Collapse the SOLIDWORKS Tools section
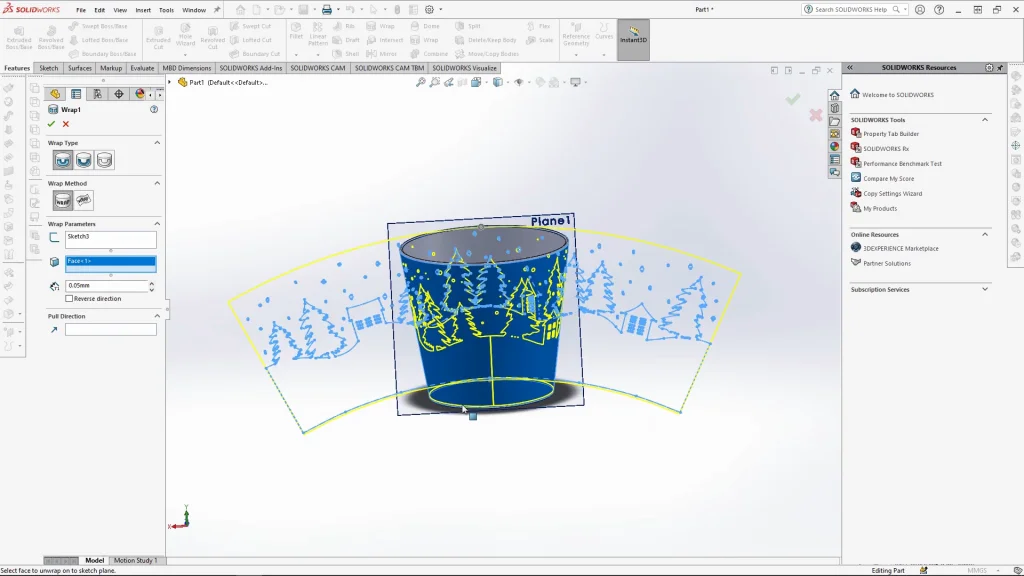This screenshot has width=1024, height=576. tap(985, 120)
